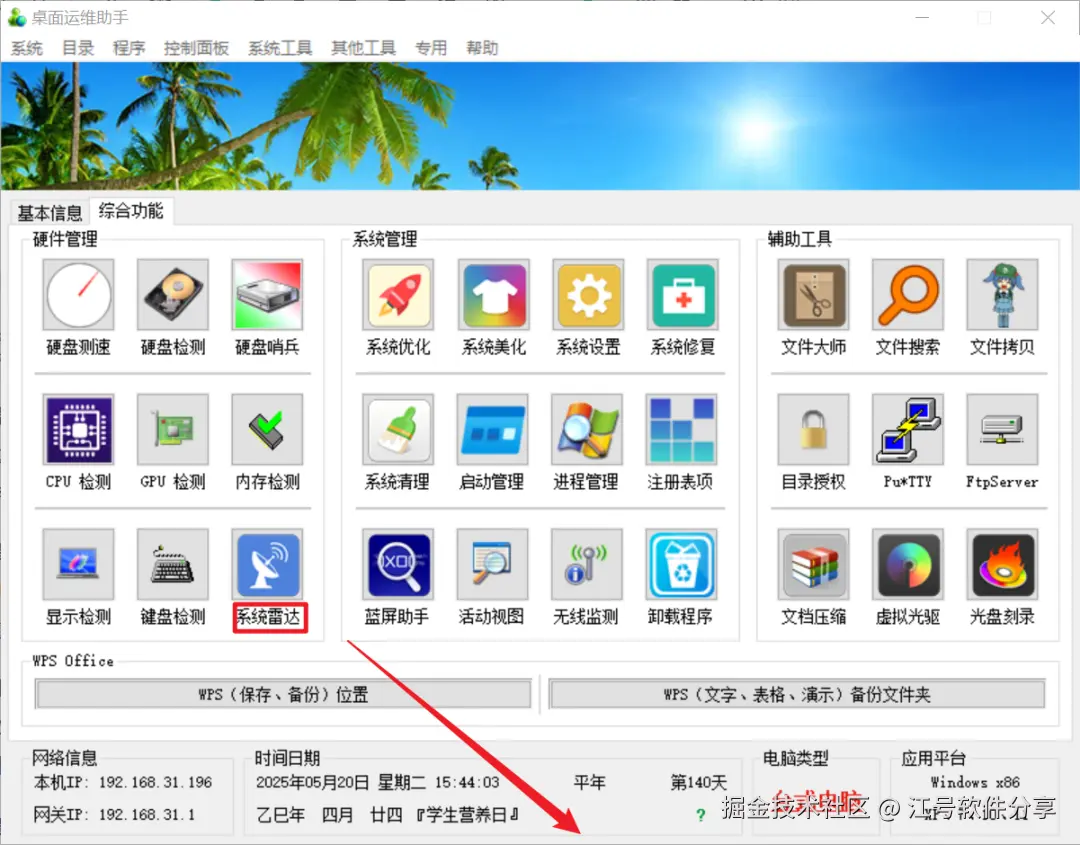
Task: Open the 系统工具 menu
Action: (x=280, y=47)
